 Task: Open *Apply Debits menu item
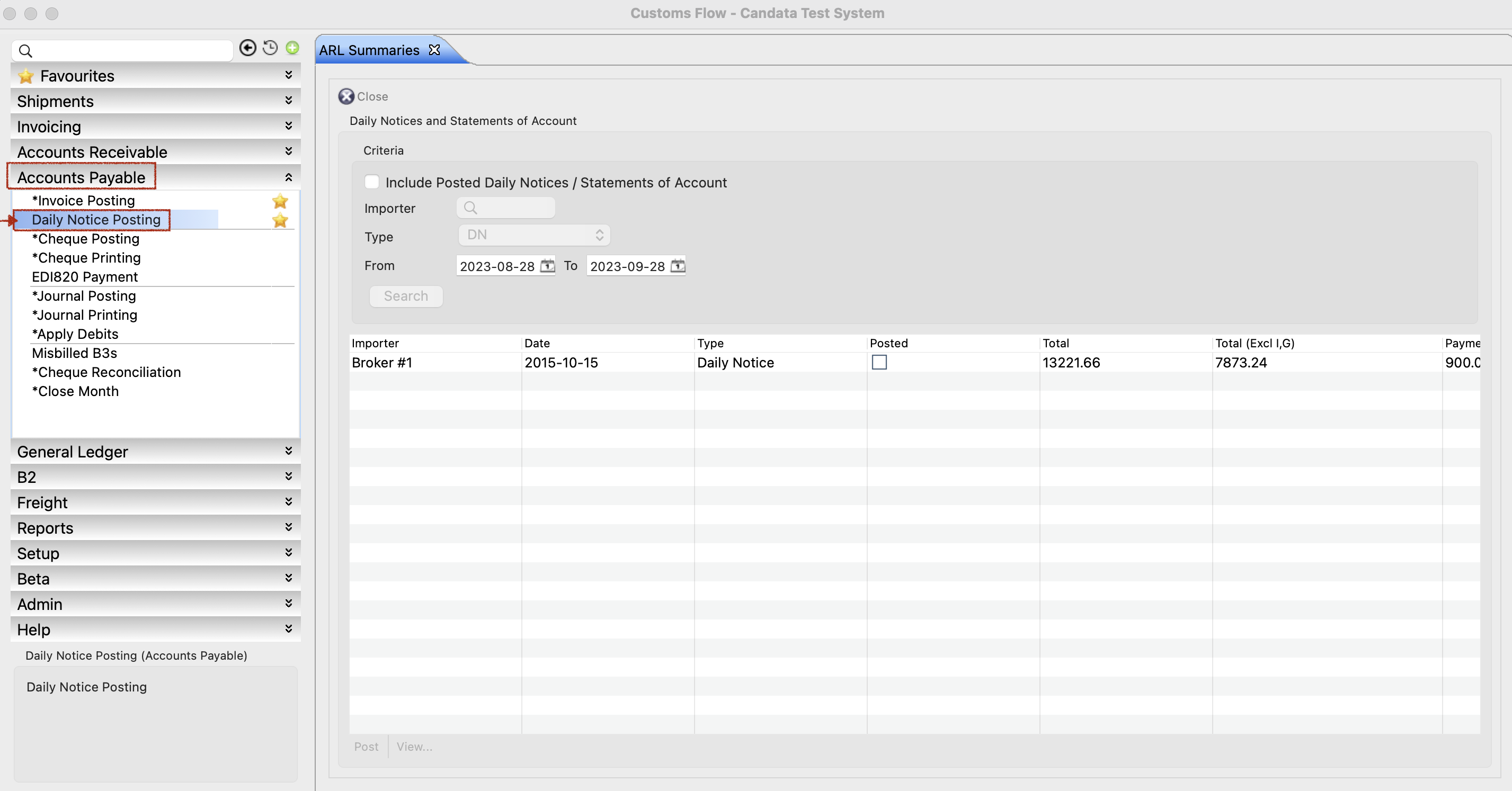[75, 334]
